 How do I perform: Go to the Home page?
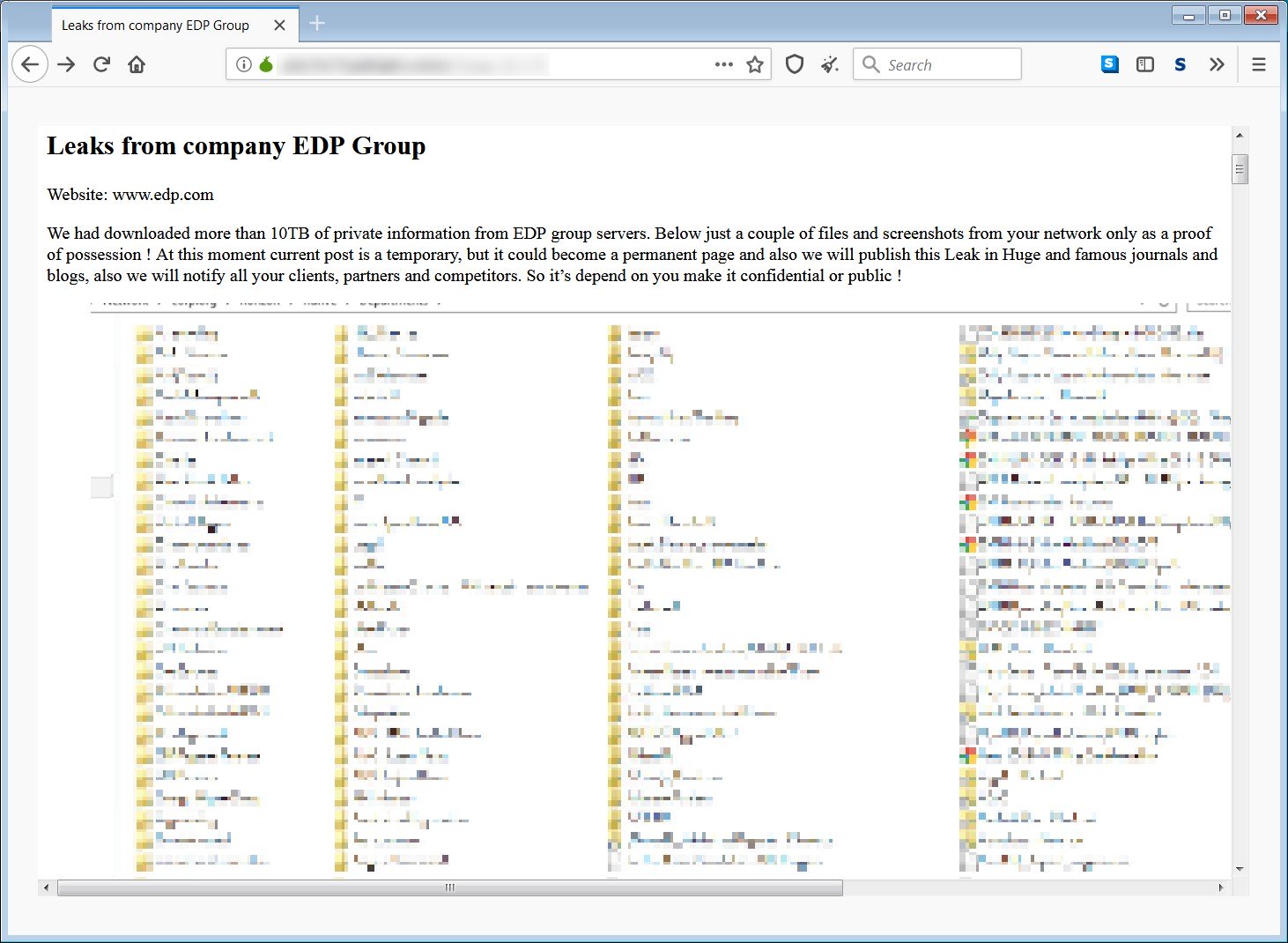pos(137,64)
